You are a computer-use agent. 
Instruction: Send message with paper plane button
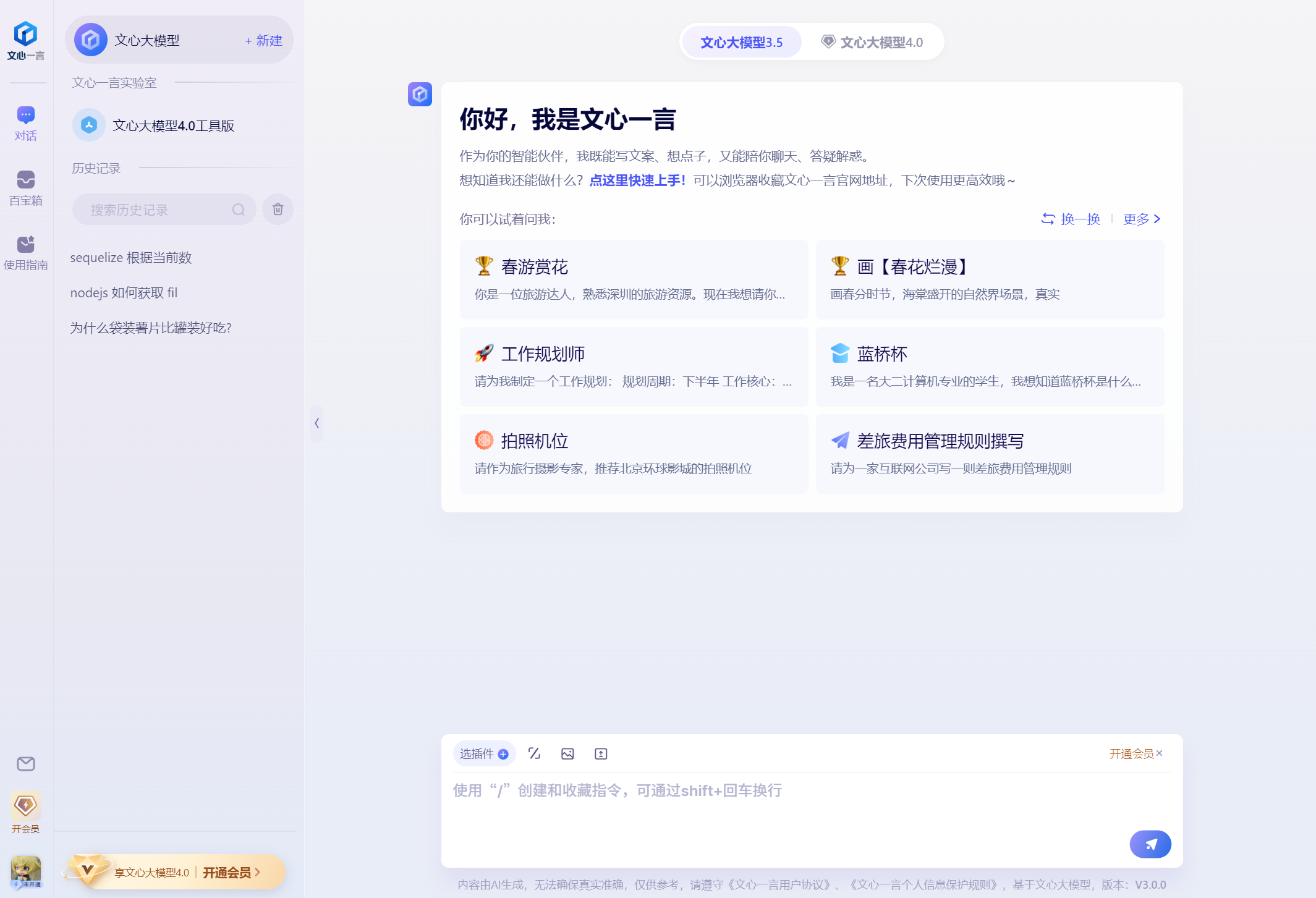1150,844
